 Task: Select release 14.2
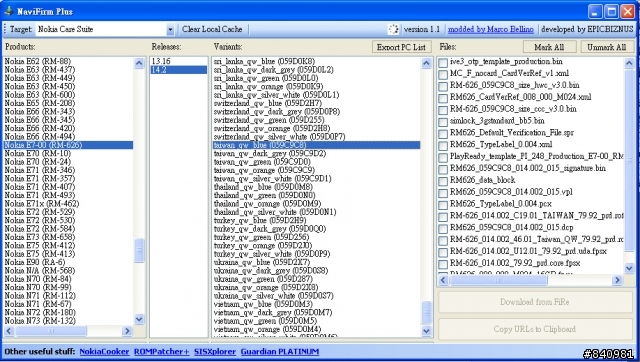179,70
